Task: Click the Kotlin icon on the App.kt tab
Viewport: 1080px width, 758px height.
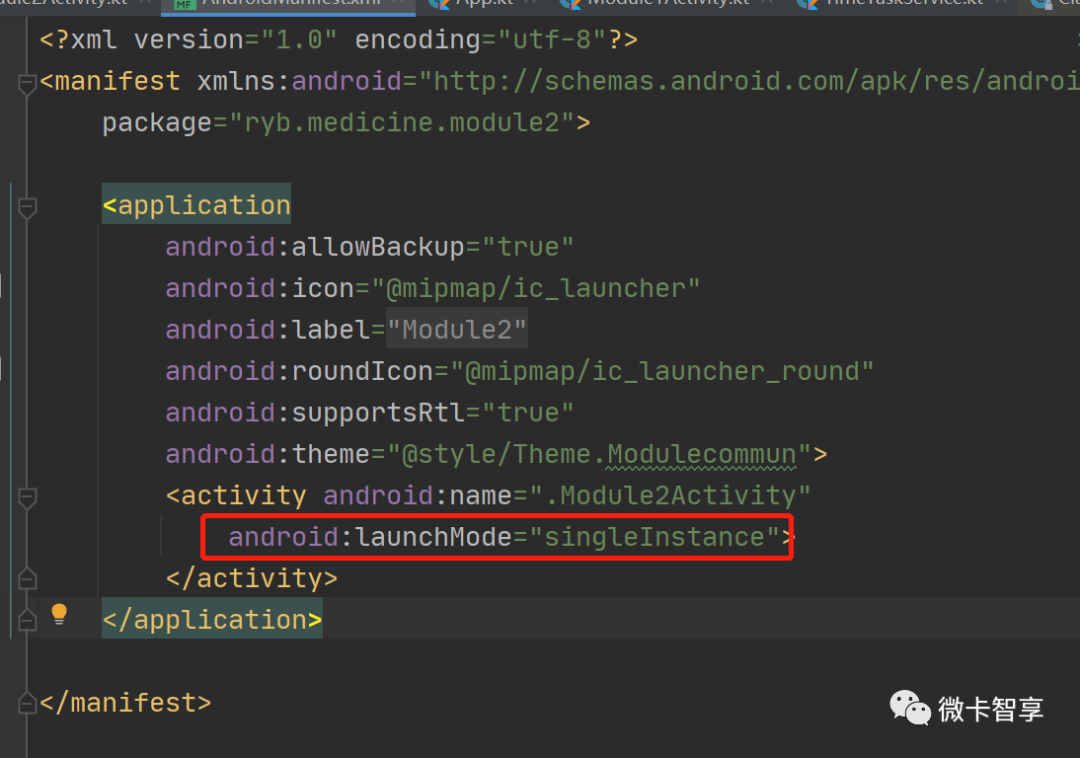Action: coord(438,5)
